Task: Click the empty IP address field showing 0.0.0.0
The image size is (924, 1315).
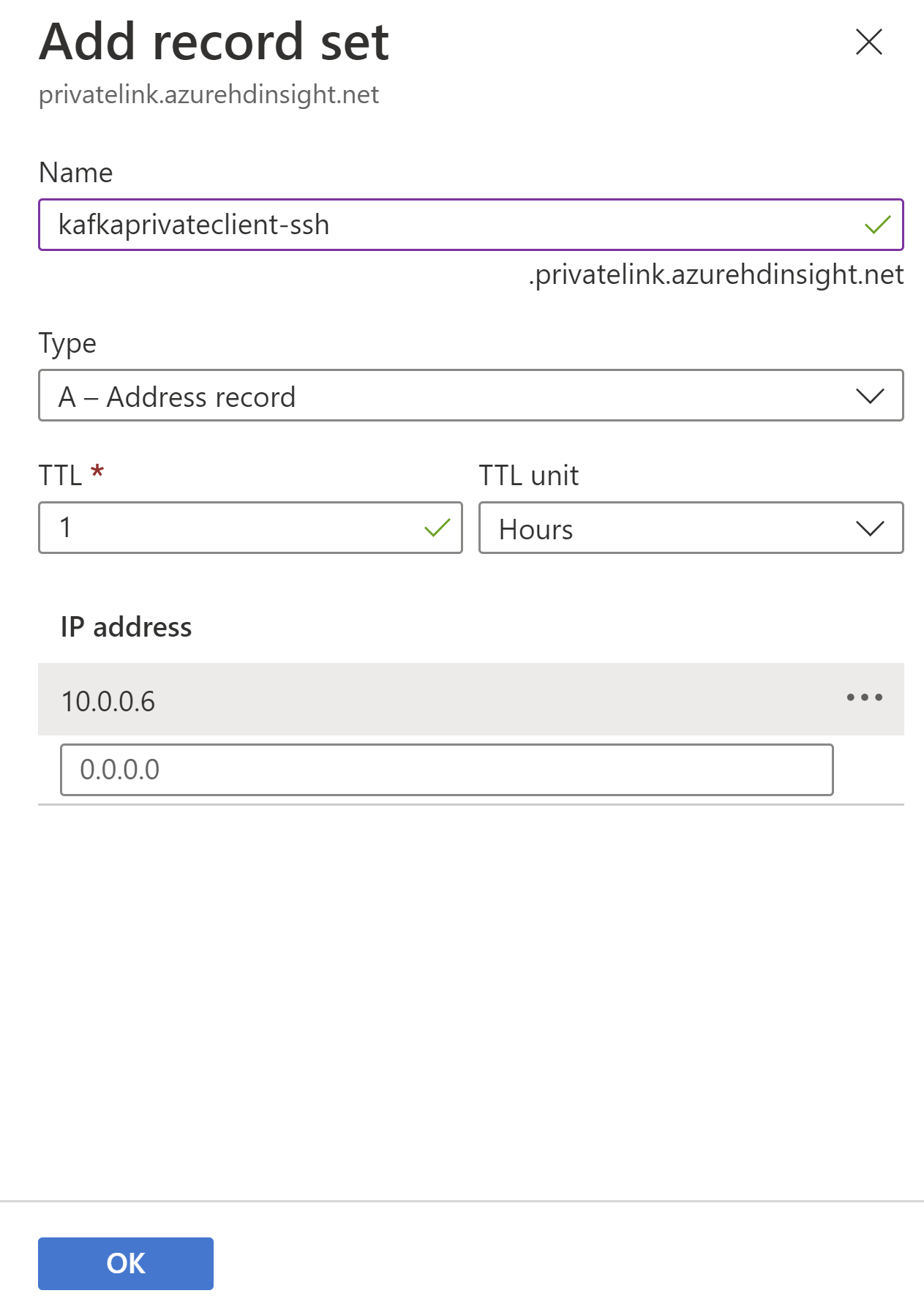Action: click(446, 769)
